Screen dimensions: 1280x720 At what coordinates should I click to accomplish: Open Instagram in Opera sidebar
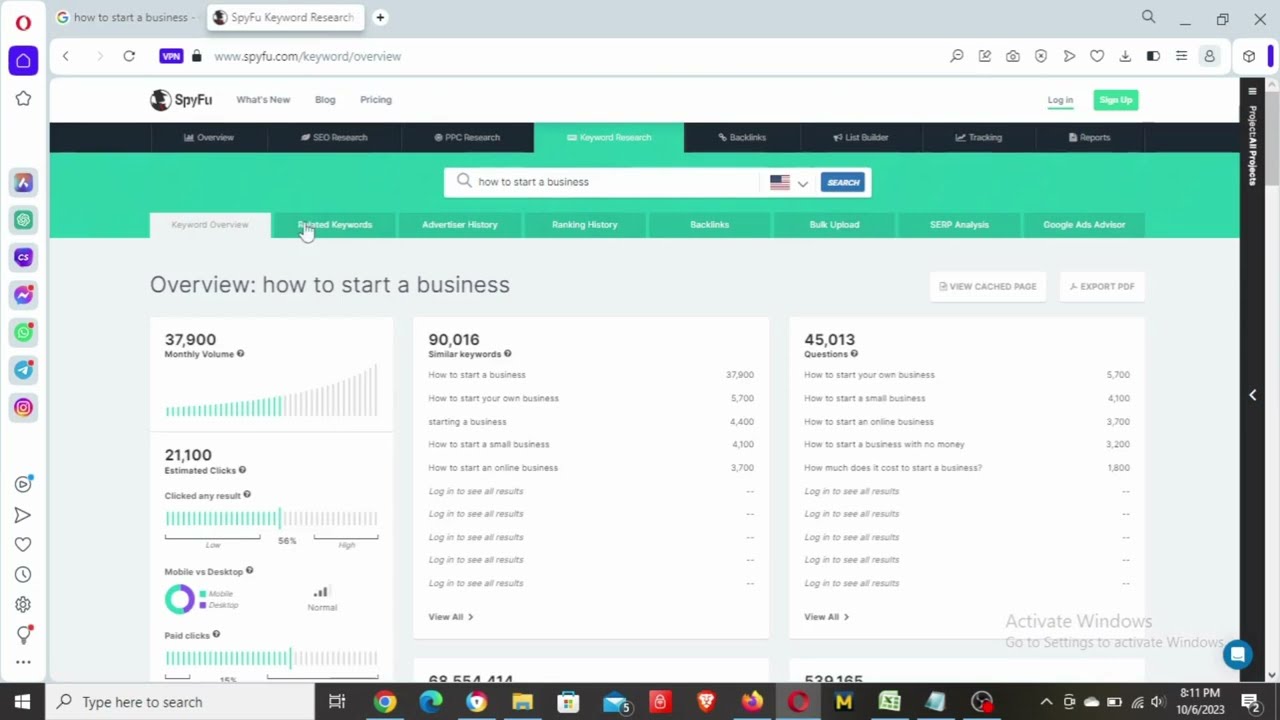[x=23, y=407]
